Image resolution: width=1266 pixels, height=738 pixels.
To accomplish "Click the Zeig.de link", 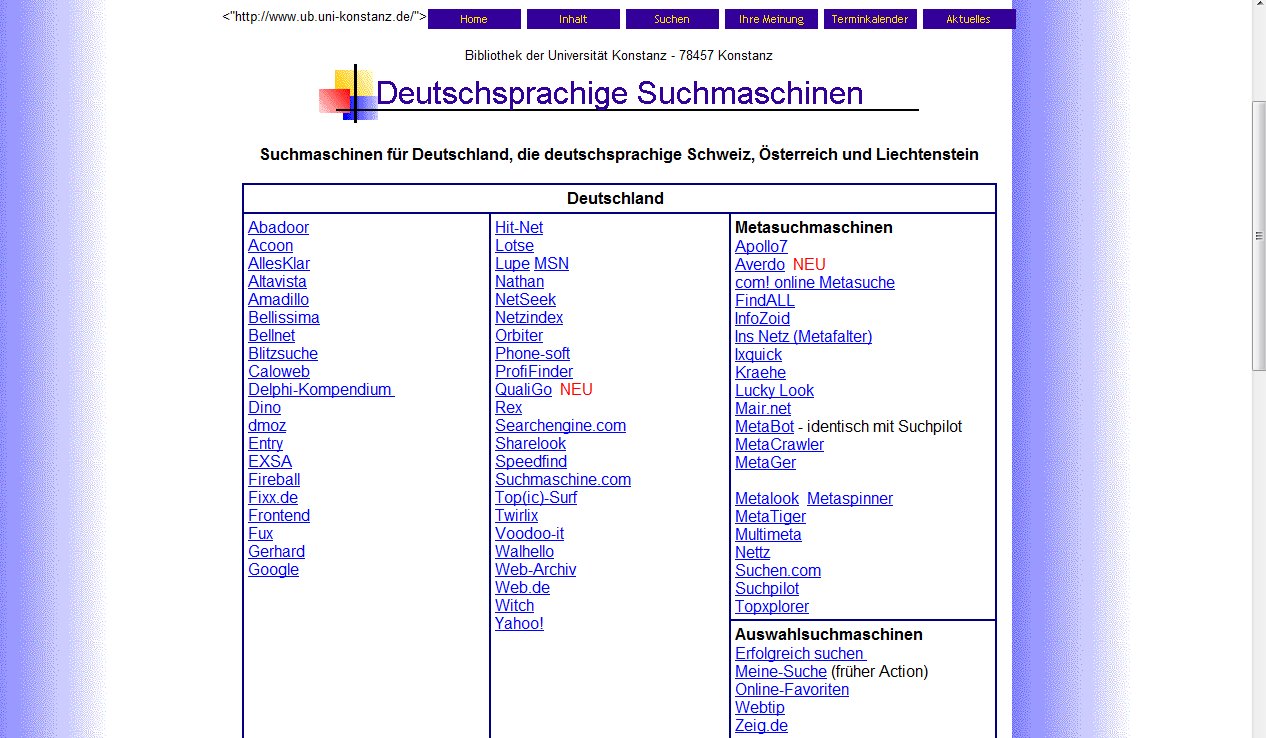I will [x=761, y=726].
